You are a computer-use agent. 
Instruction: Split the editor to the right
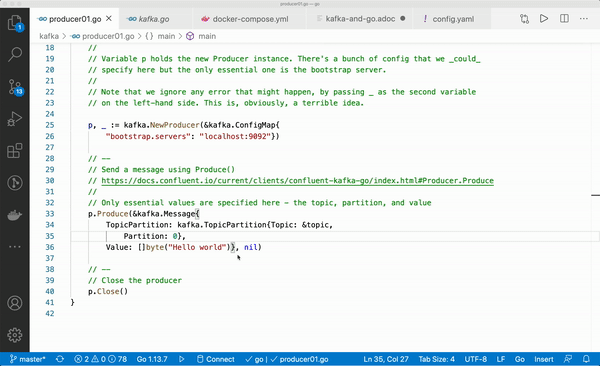tap(564, 18)
